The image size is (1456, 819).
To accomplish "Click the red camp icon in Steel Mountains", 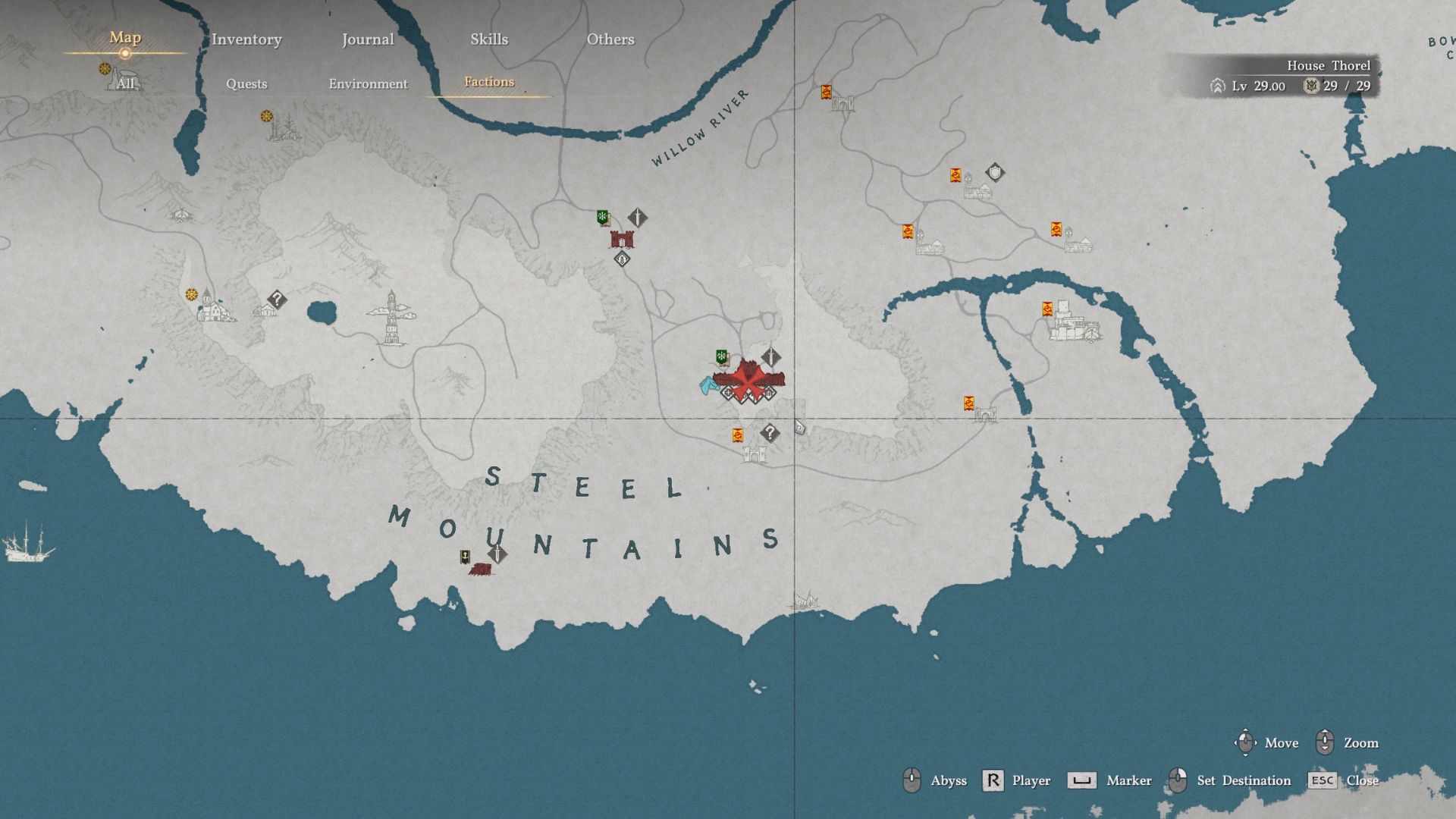I will pyautogui.click(x=480, y=570).
